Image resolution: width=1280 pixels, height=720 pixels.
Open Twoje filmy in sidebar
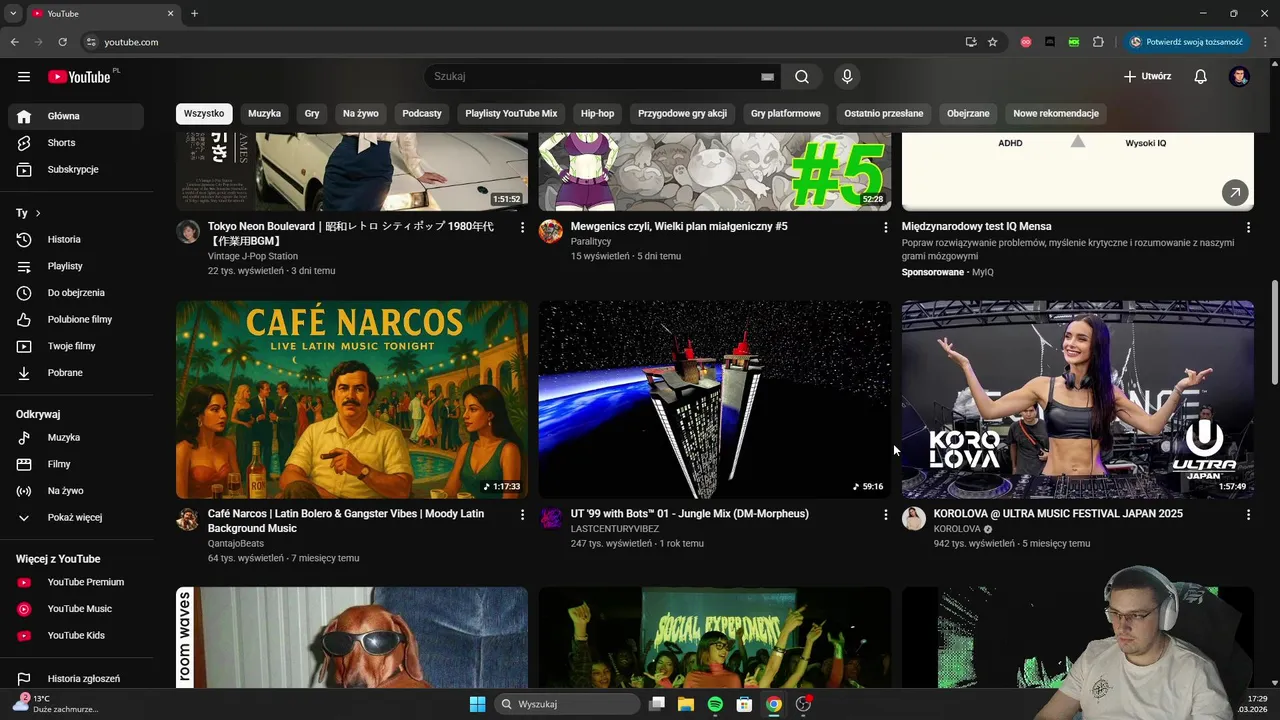tap(76, 346)
